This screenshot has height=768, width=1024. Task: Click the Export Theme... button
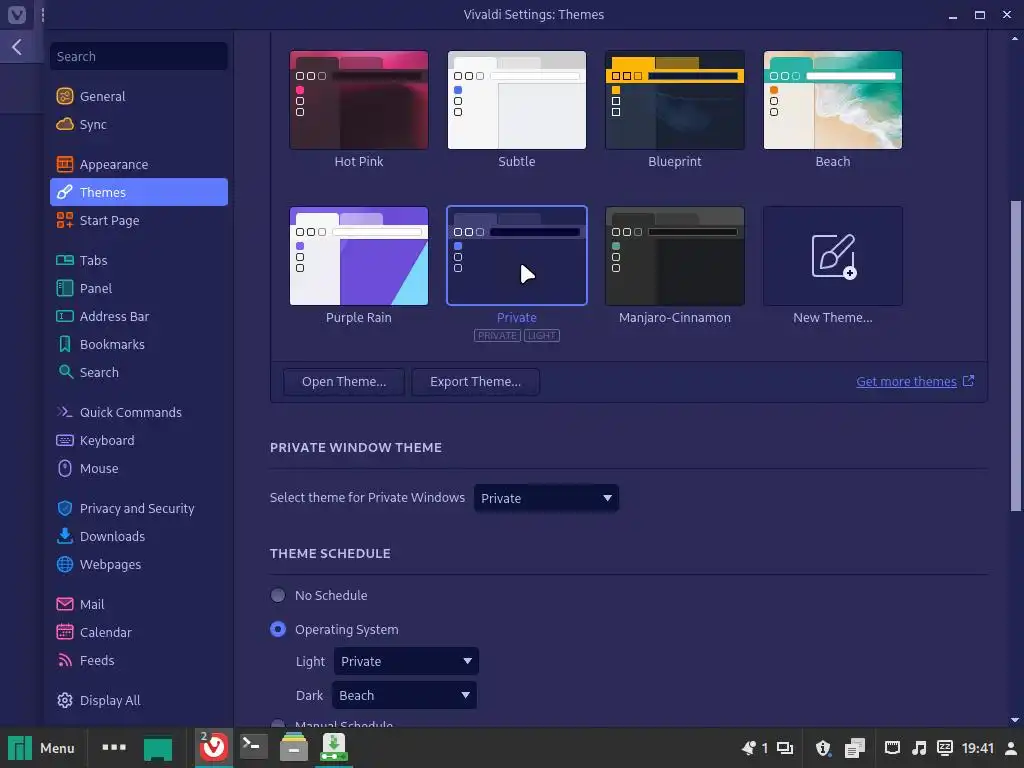click(x=475, y=382)
